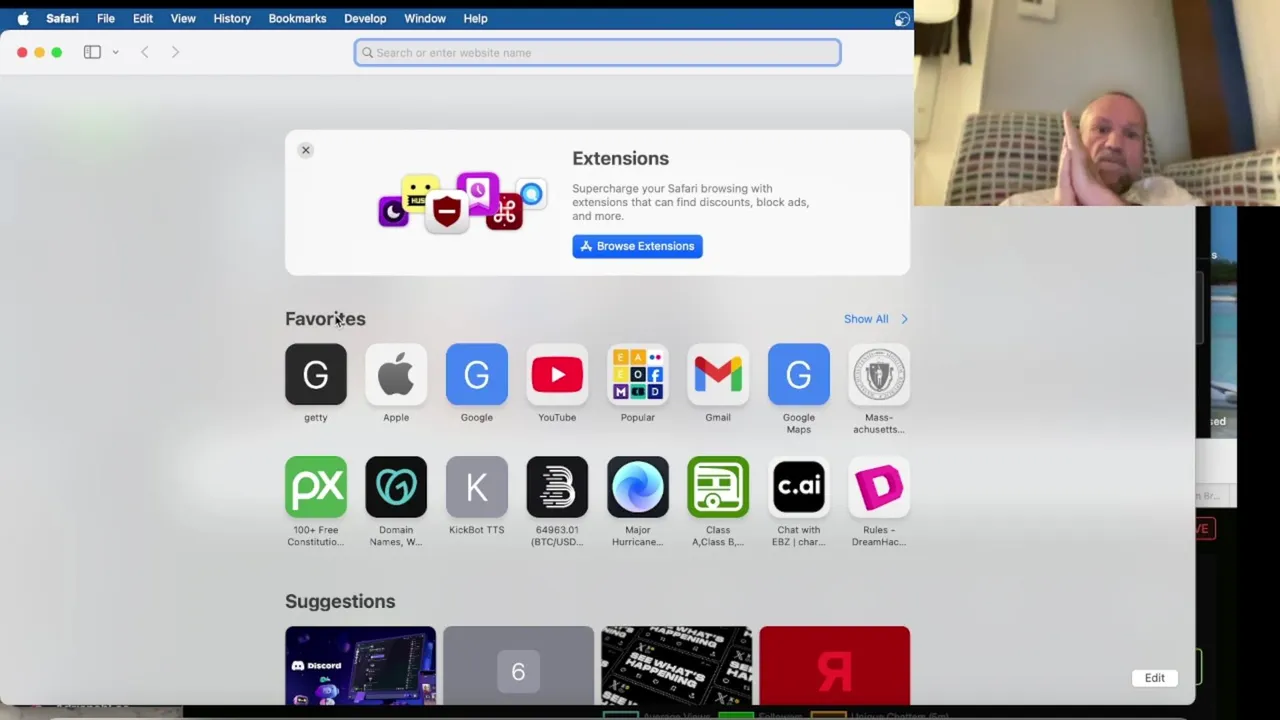Viewport: 1280px width, 720px height.
Task: Open the Help menu
Action: point(475,18)
